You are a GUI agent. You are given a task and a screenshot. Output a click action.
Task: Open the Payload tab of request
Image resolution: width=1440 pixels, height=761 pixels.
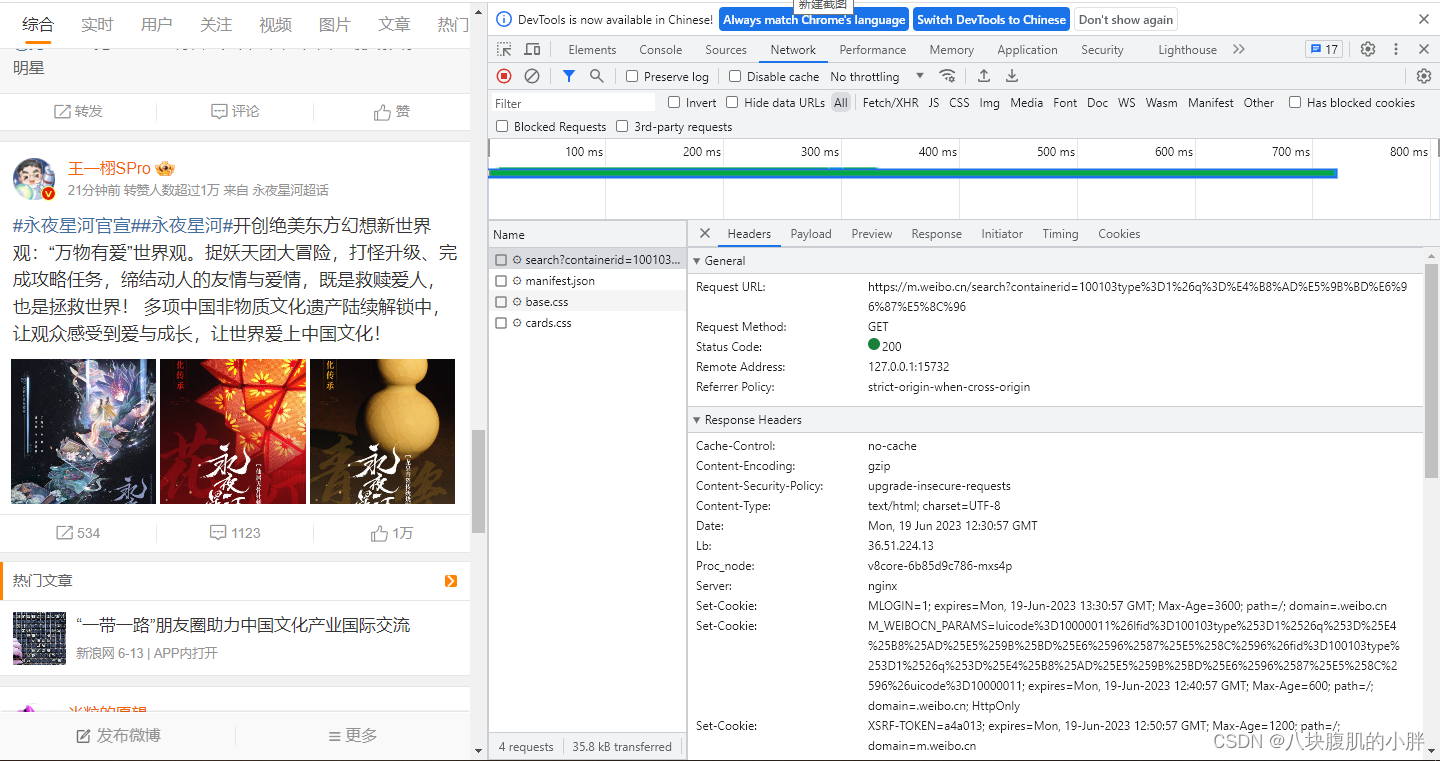[811, 233]
